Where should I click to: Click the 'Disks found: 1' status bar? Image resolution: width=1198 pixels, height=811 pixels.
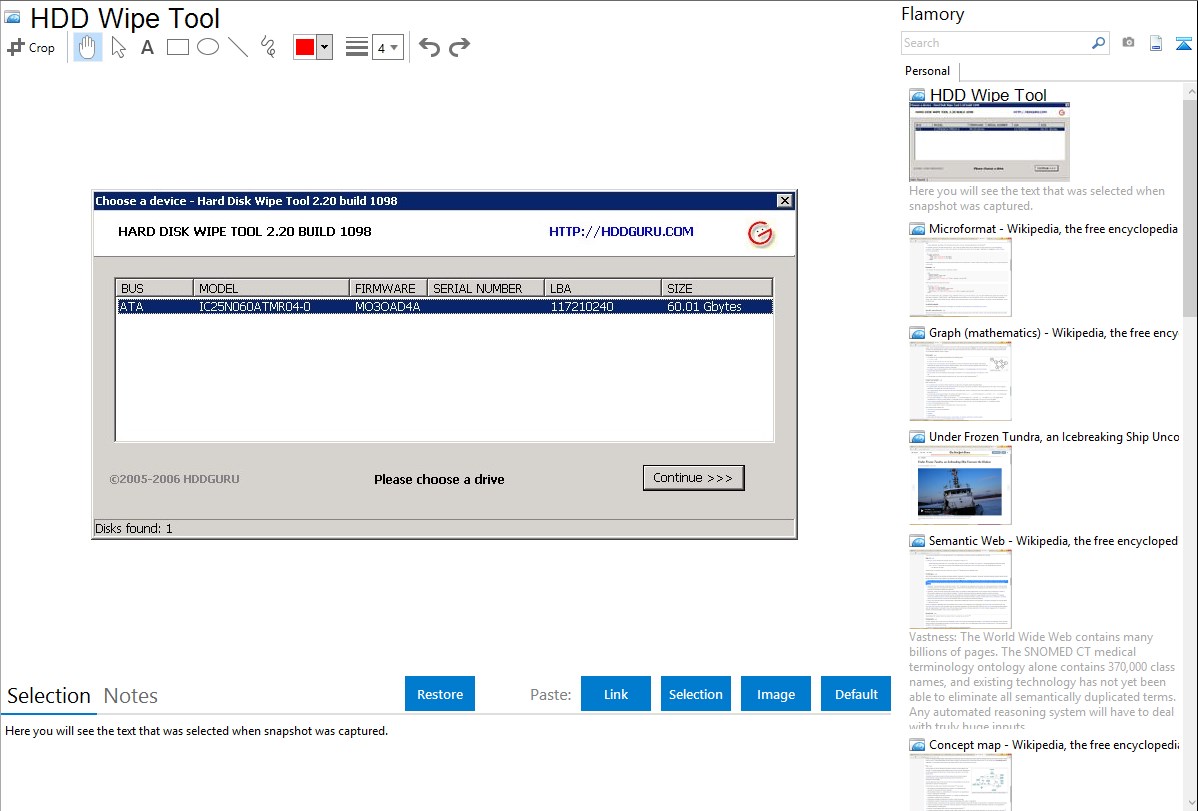point(443,528)
